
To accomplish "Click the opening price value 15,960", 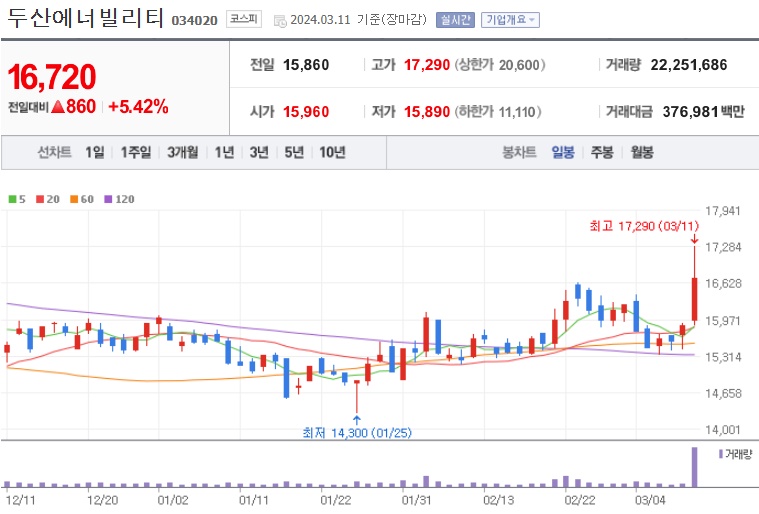I will point(306,112).
